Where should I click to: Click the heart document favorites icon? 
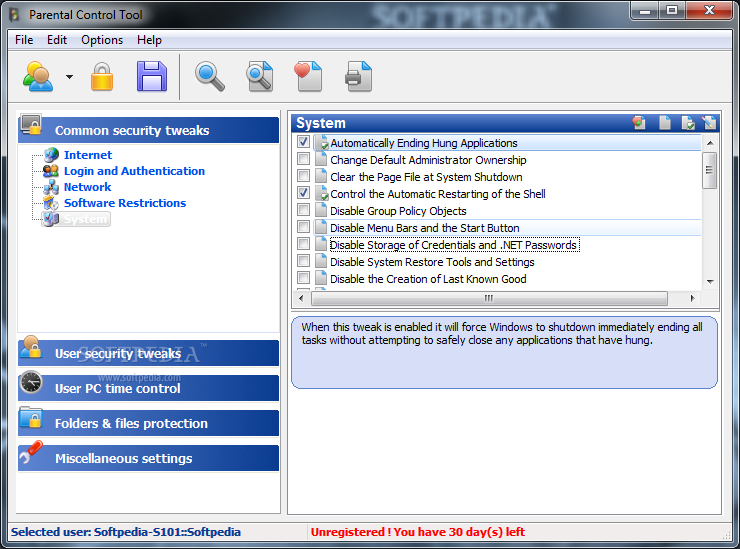pyautogui.click(x=308, y=76)
